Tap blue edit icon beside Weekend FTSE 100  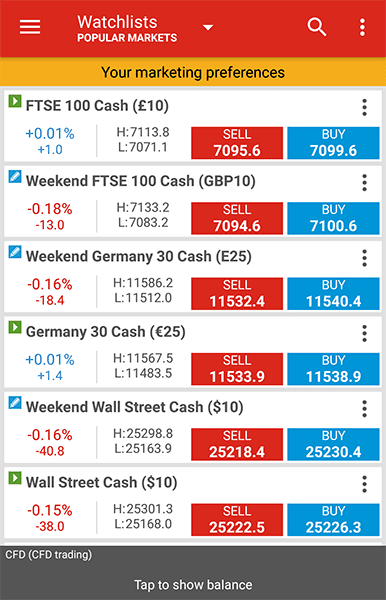(x=15, y=177)
